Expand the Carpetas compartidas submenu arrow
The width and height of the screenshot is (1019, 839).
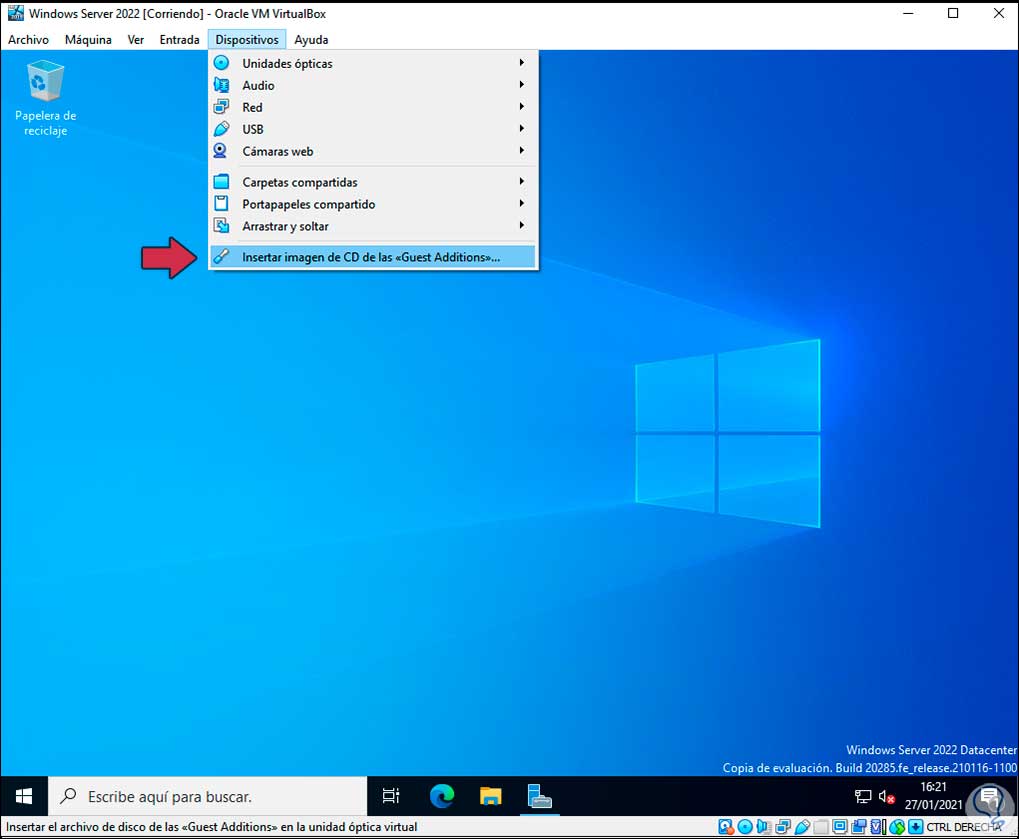(521, 181)
